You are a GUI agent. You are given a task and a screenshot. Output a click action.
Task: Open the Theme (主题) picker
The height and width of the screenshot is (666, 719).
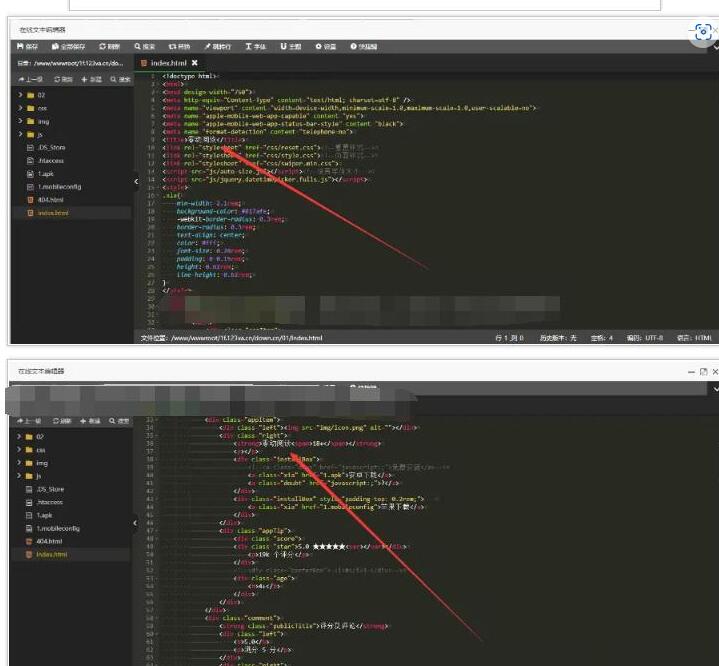pos(291,46)
